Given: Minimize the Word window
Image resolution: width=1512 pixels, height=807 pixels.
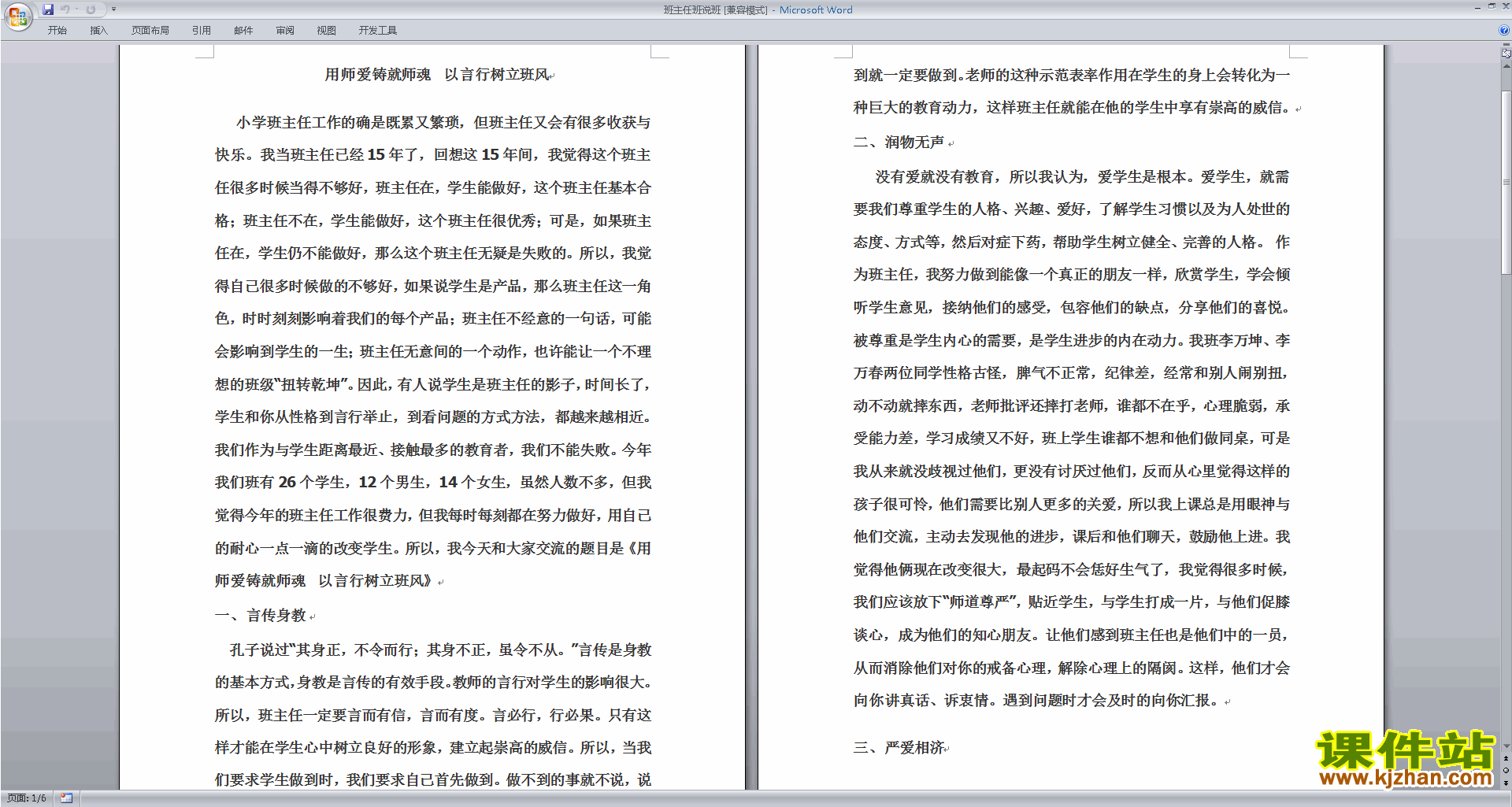Looking at the screenshot, I should [1477, 7].
